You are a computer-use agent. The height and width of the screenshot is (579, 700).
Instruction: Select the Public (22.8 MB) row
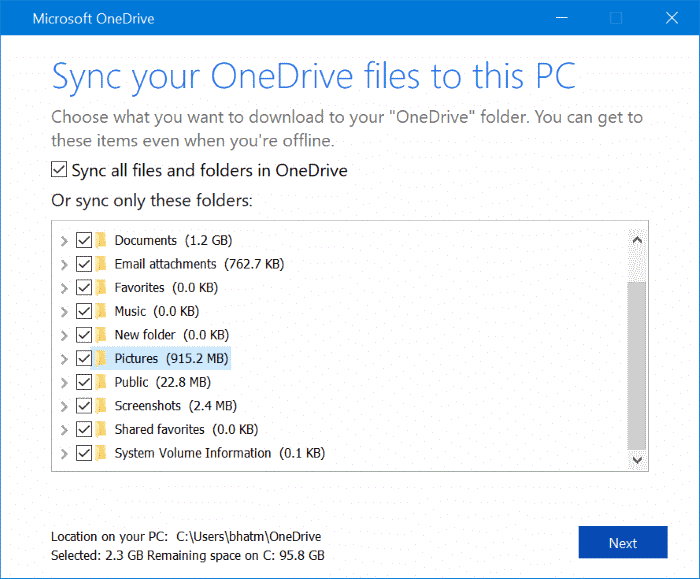click(162, 382)
